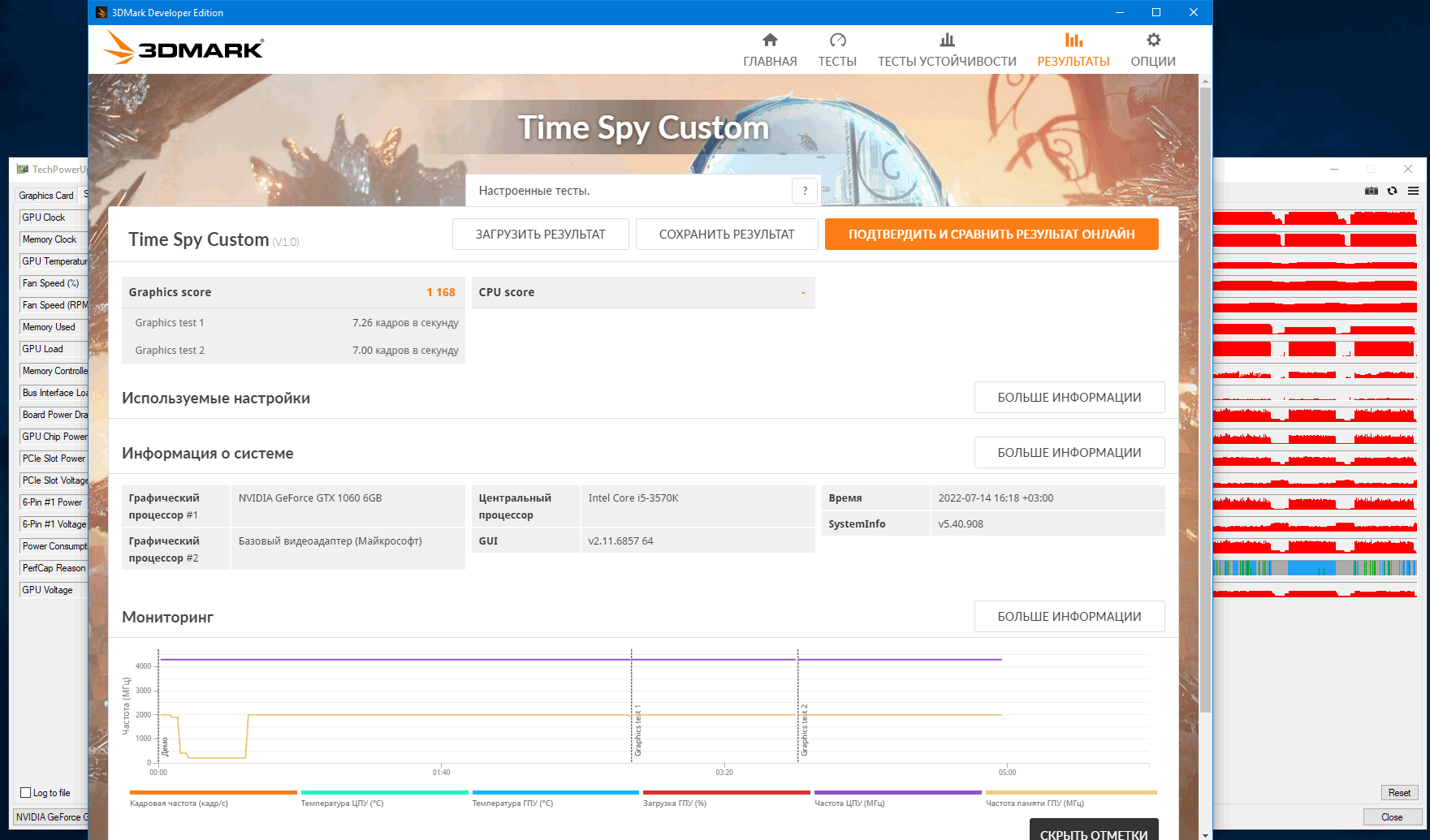This screenshot has width=1430, height=840.
Task: Open more info for Используемые настройки
Action: coord(1069,398)
